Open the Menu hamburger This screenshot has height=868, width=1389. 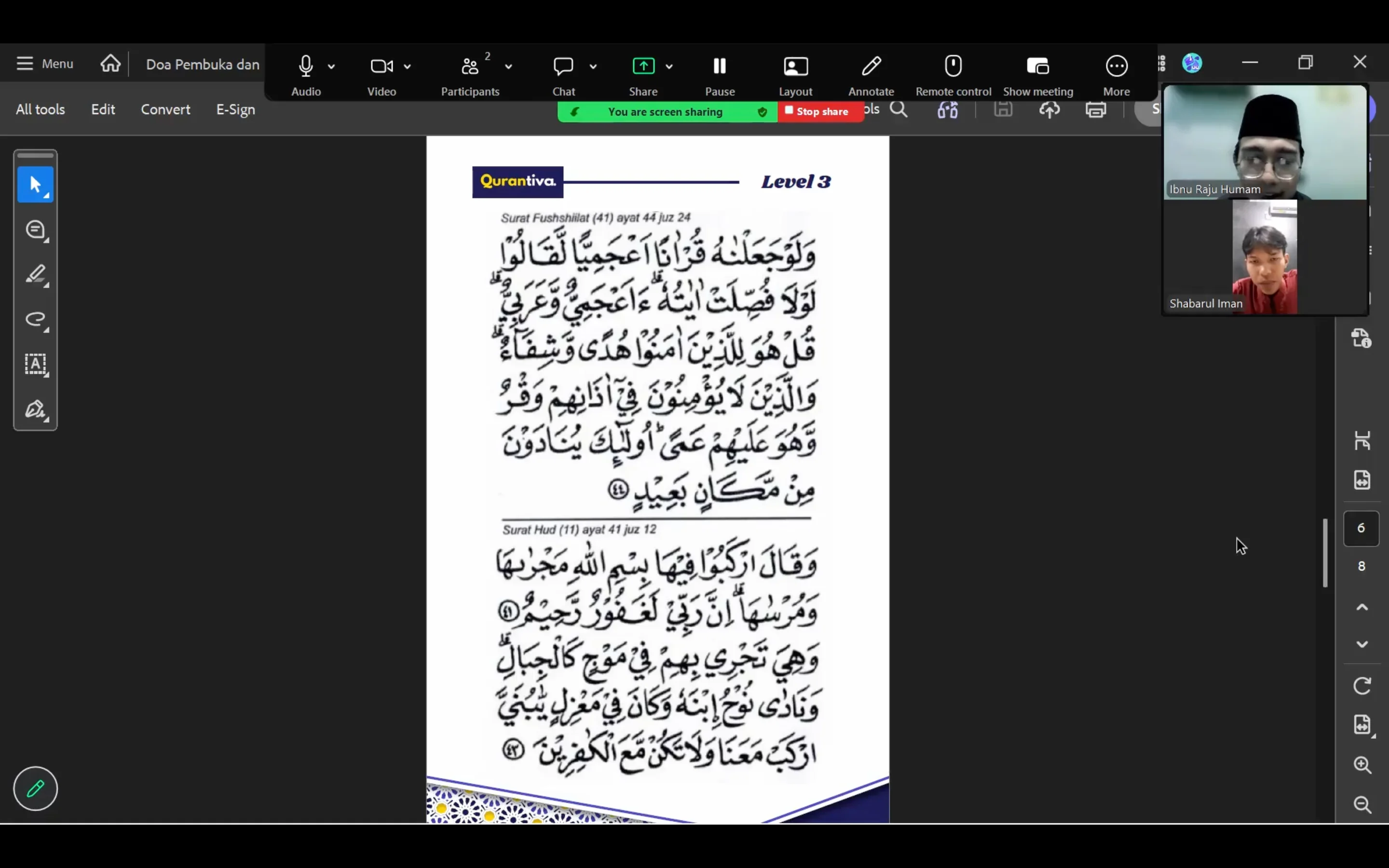click(45, 63)
